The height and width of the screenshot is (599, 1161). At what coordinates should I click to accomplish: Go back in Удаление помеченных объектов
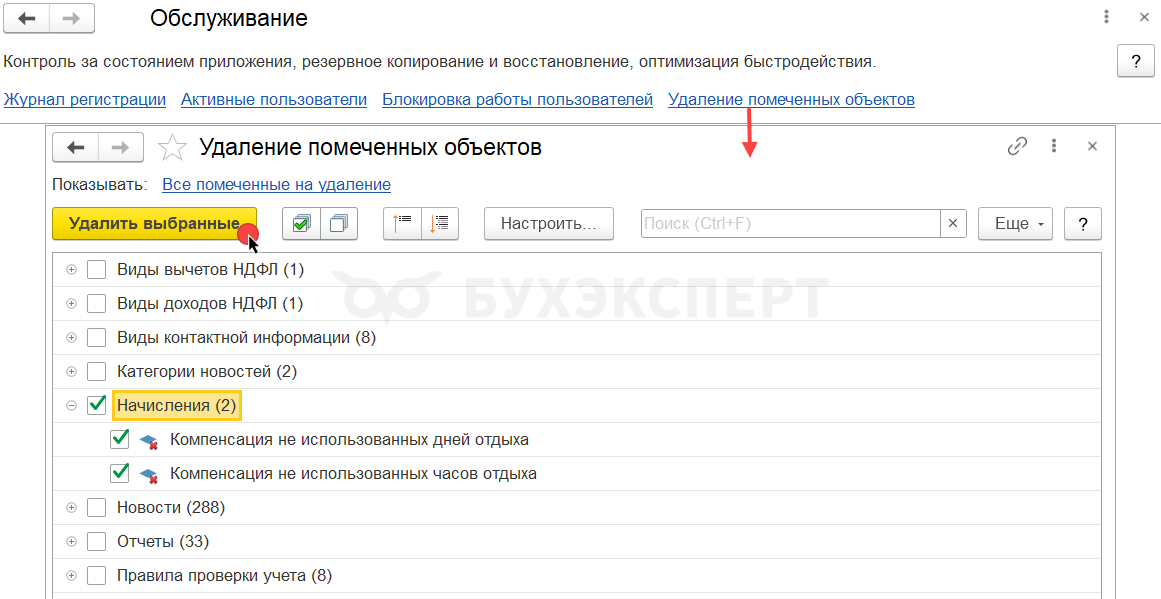(76, 147)
